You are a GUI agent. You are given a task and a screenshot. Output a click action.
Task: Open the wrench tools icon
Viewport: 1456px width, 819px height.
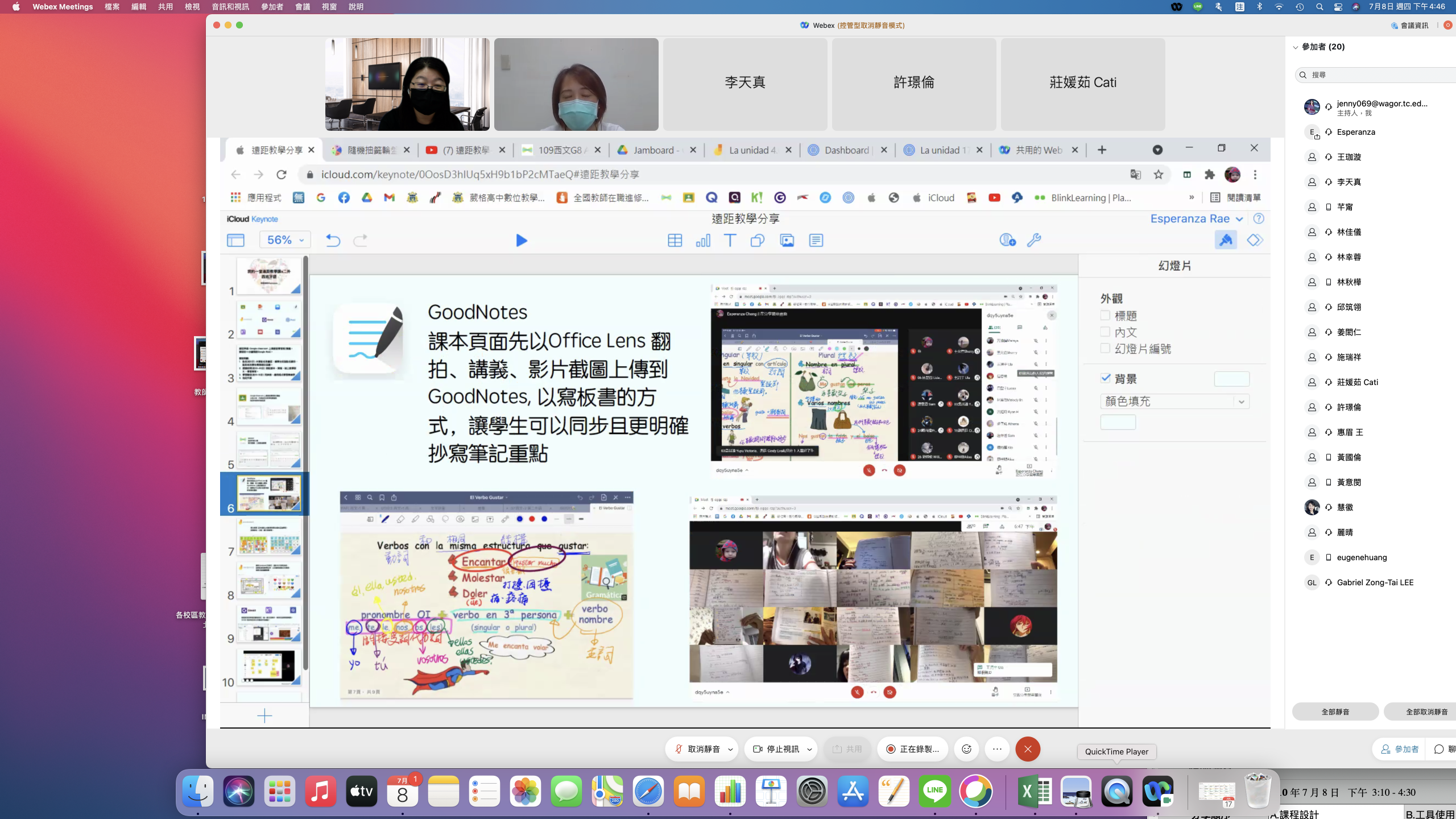pos(1034,240)
